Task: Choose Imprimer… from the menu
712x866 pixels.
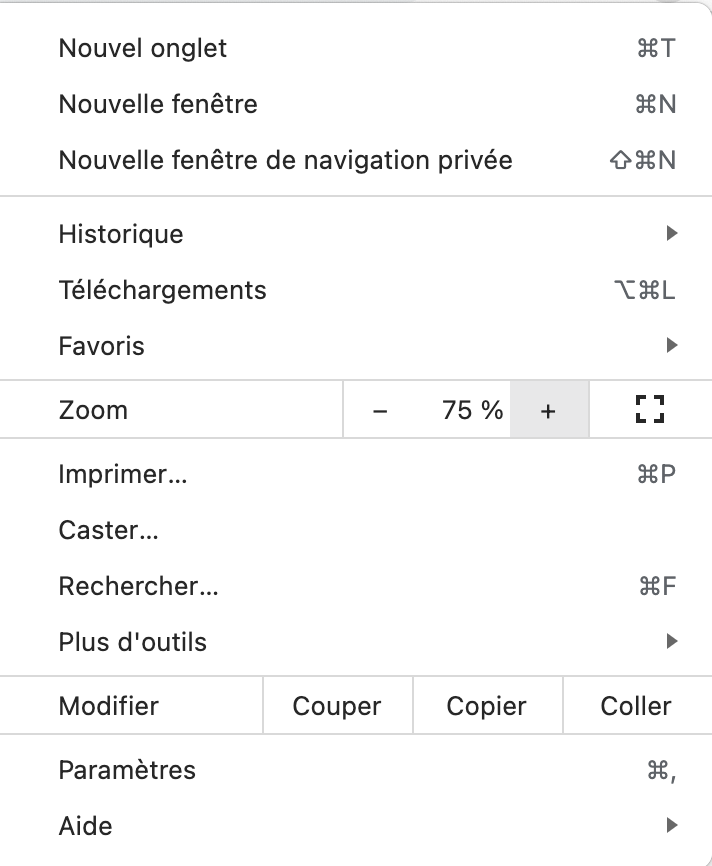Action: coord(123,474)
